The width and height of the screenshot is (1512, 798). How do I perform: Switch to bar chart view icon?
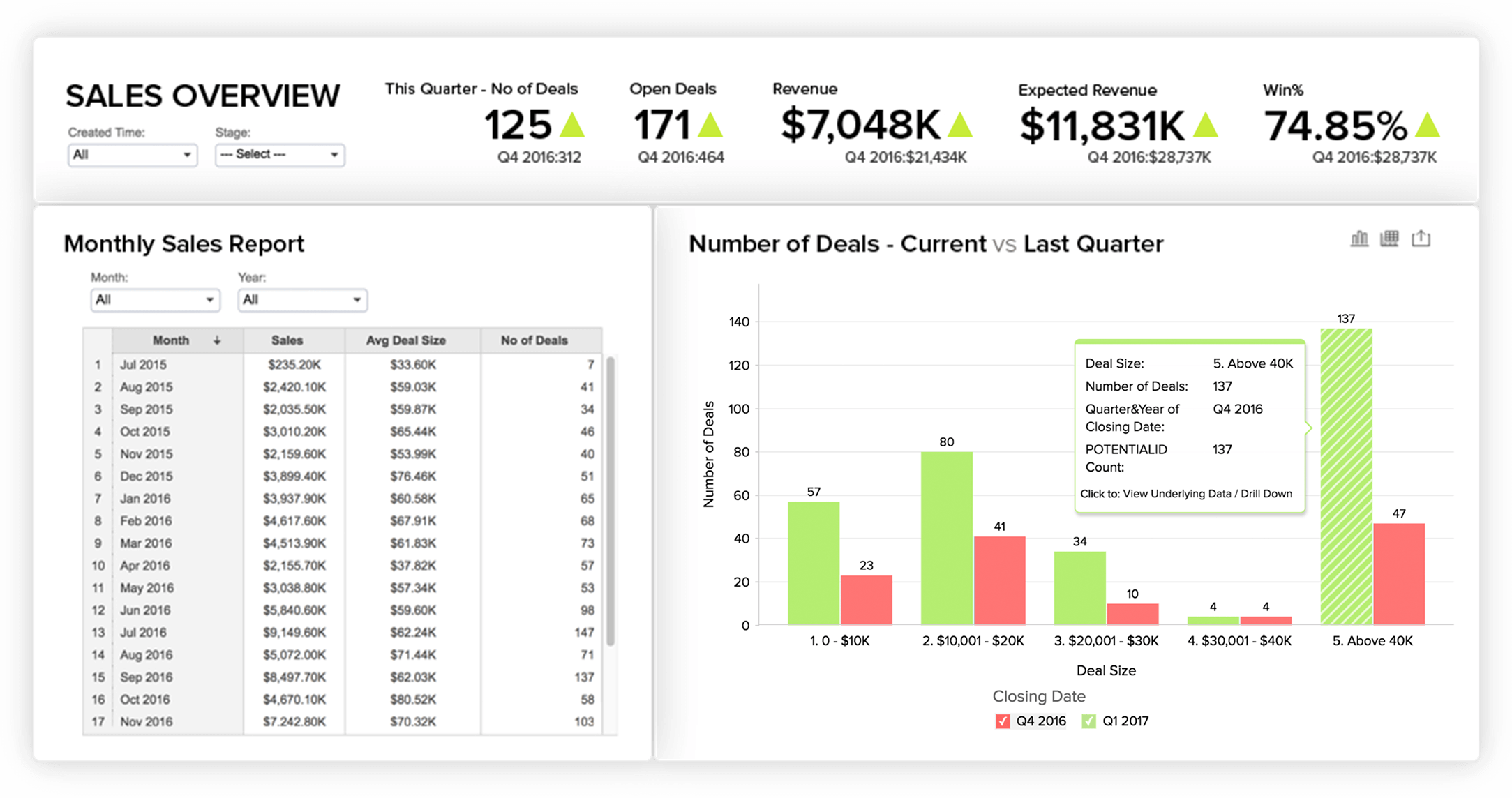pos(1358,239)
